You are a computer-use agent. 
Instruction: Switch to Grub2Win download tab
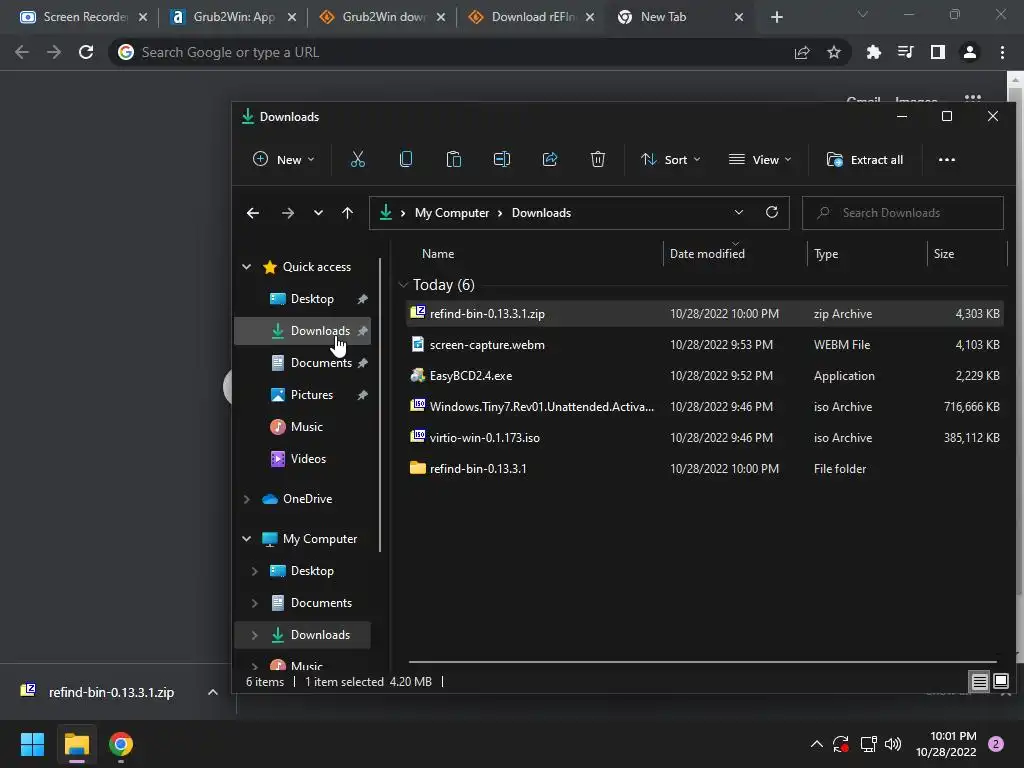(x=382, y=17)
